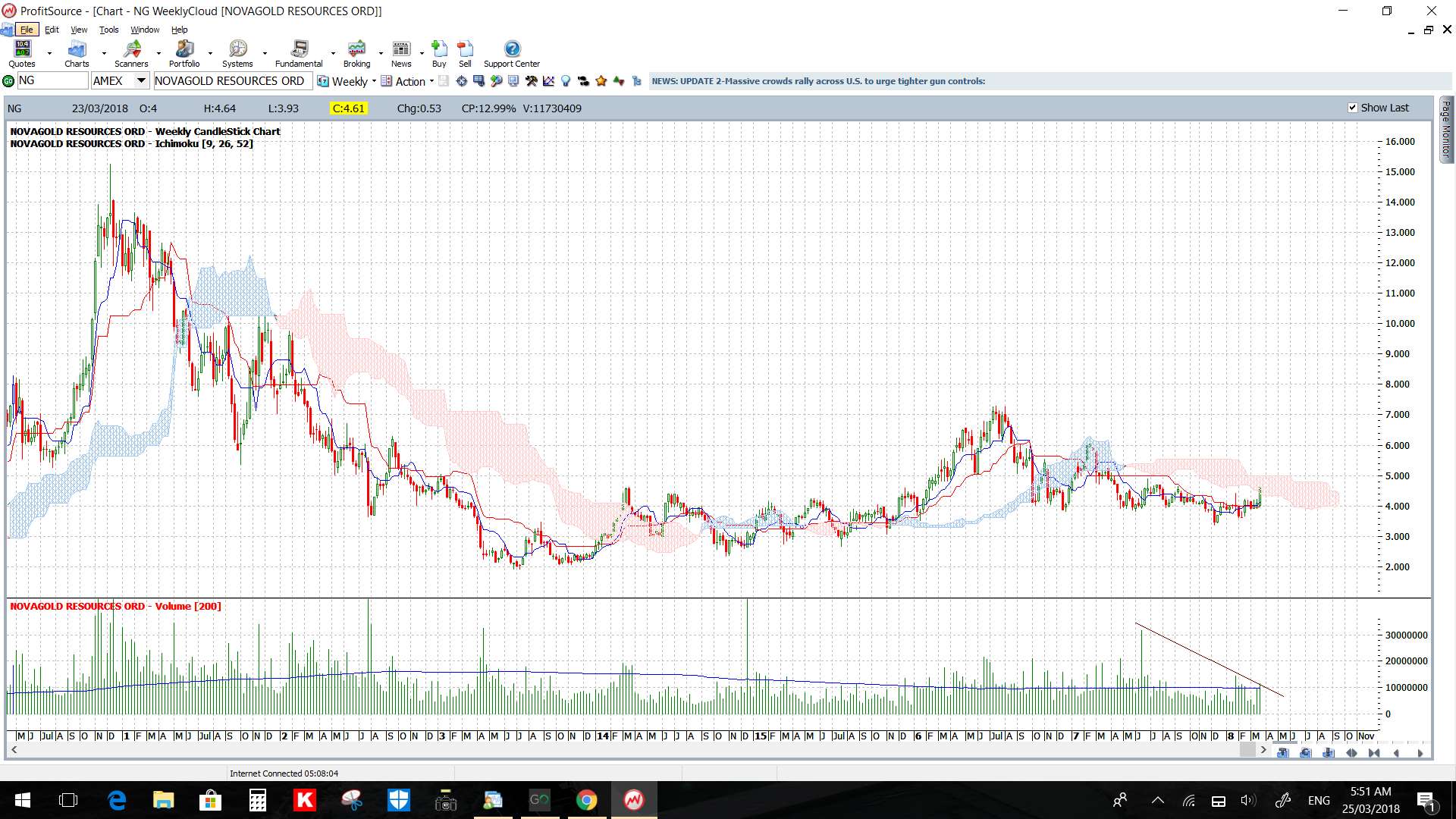Click the Buy icon
1456x819 pixels.
tap(439, 55)
